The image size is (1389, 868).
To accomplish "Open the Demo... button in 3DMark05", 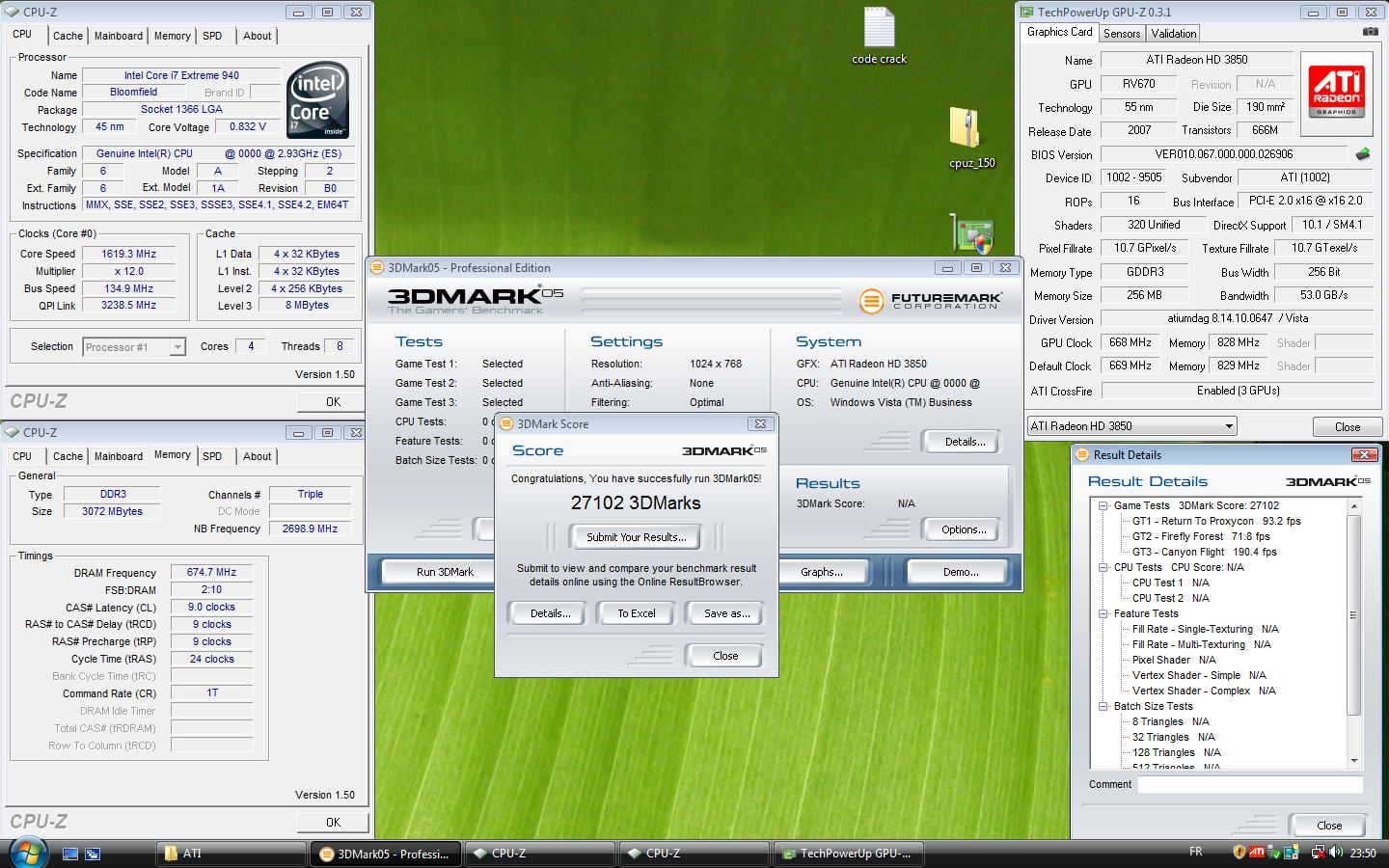I will (960, 572).
